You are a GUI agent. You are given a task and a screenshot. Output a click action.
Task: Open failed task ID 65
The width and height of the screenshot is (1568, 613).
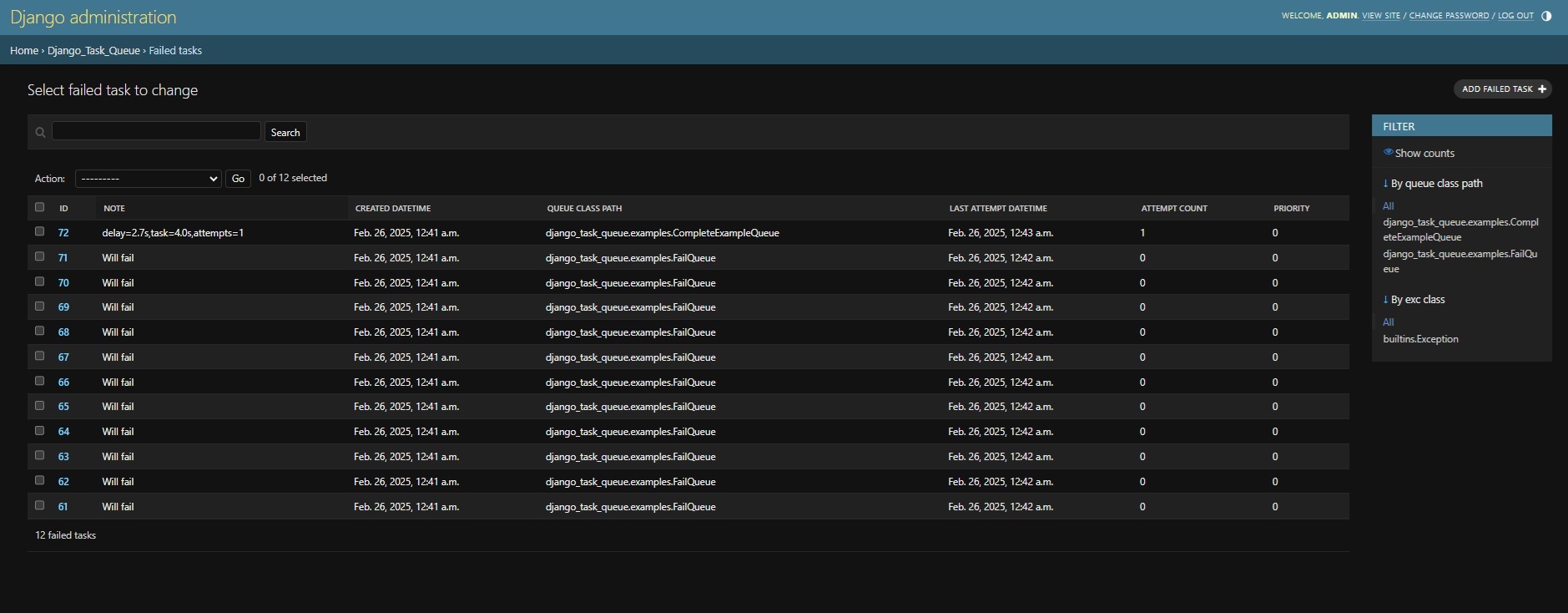coord(63,407)
